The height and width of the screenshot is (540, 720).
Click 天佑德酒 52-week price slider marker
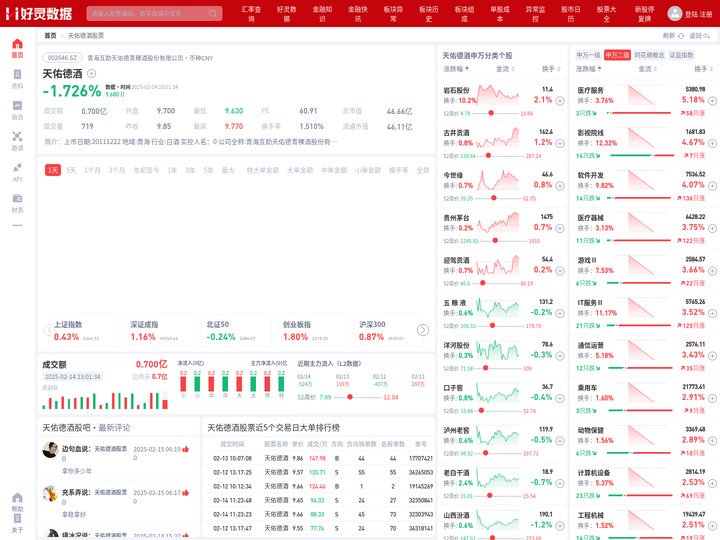[x=350, y=397]
